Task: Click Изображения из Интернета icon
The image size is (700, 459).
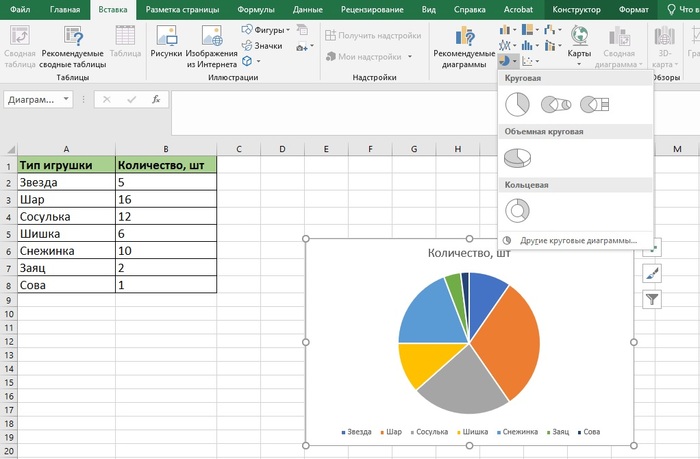Action: [210, 45]
